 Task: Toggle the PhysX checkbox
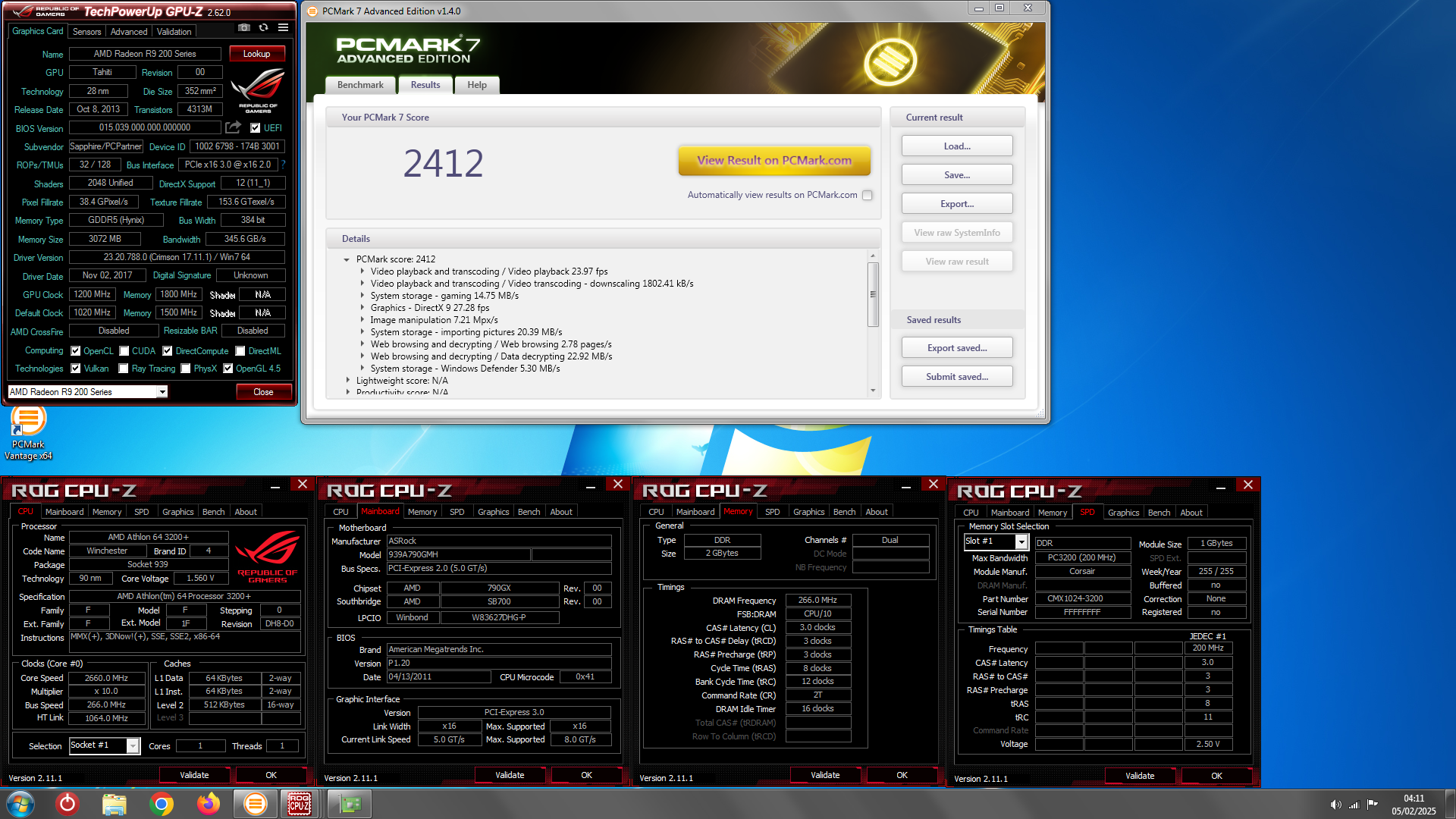pos(186,369)
